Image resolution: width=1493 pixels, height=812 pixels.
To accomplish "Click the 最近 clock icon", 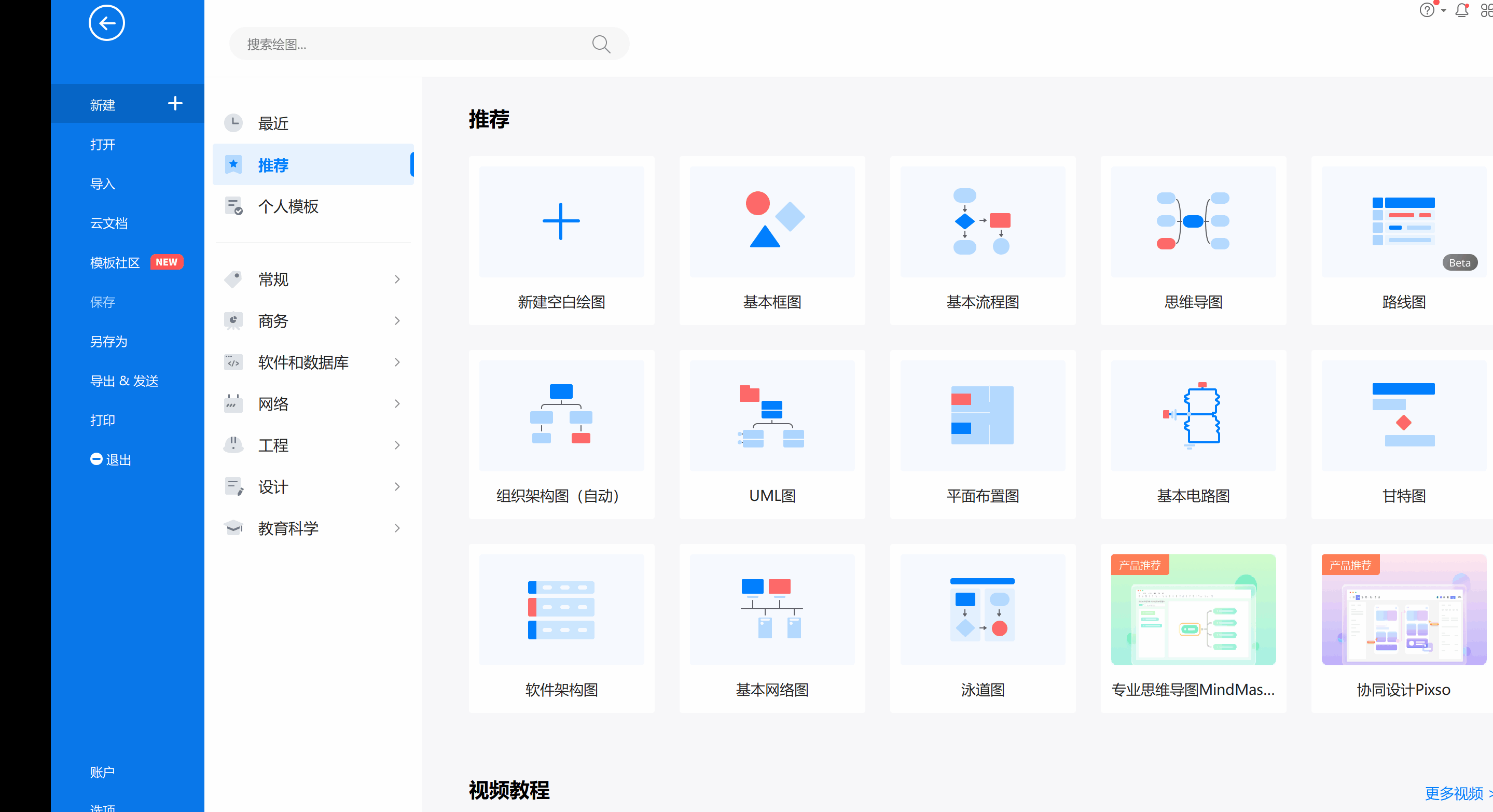I will click(x=233, y=123).
